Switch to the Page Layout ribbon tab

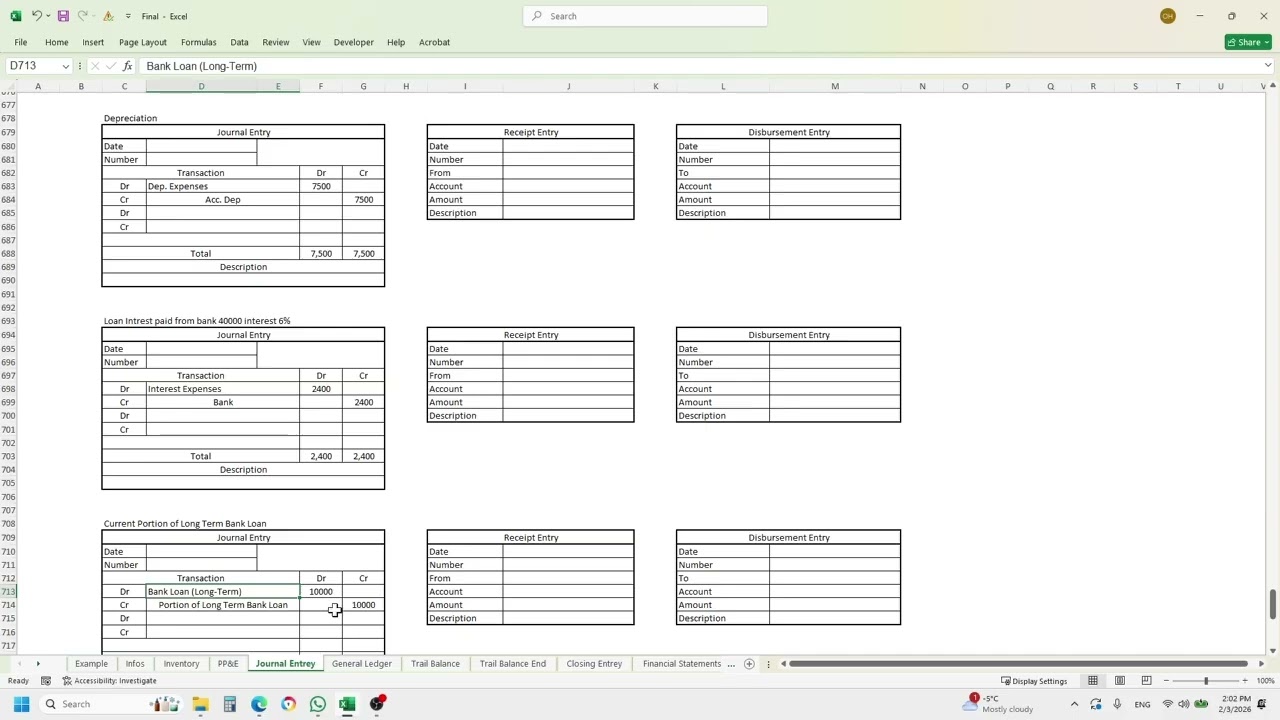point(143,42)
